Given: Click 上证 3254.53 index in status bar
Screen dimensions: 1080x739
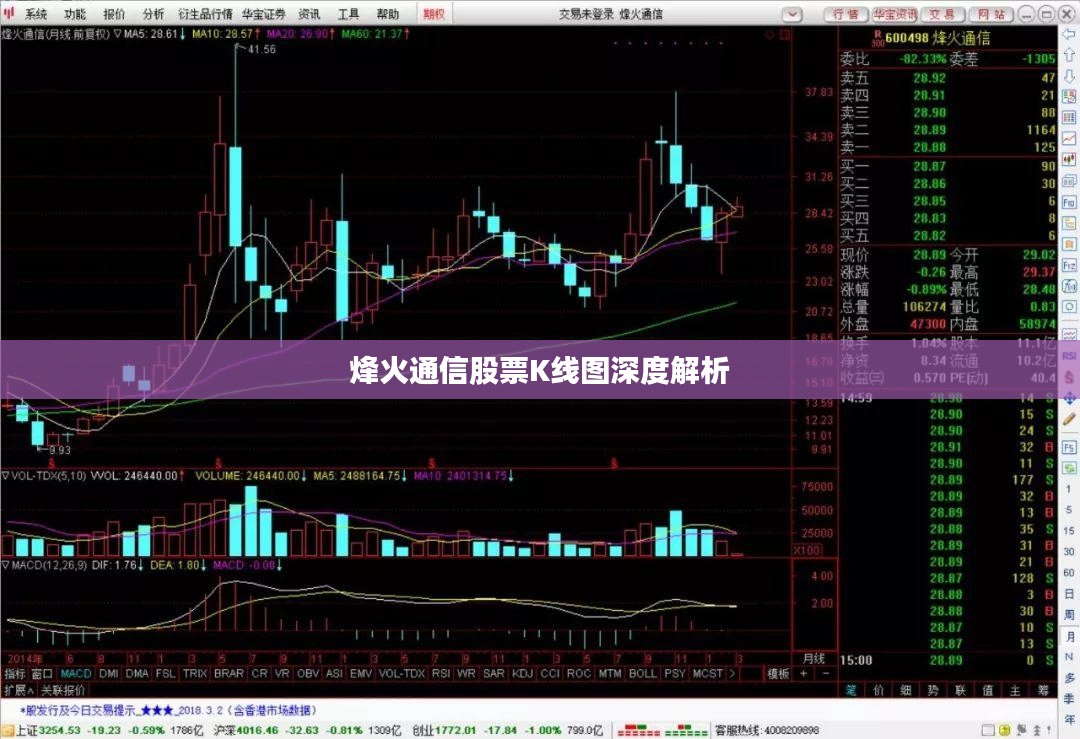Looking at the screenshot, I should 48,730.
